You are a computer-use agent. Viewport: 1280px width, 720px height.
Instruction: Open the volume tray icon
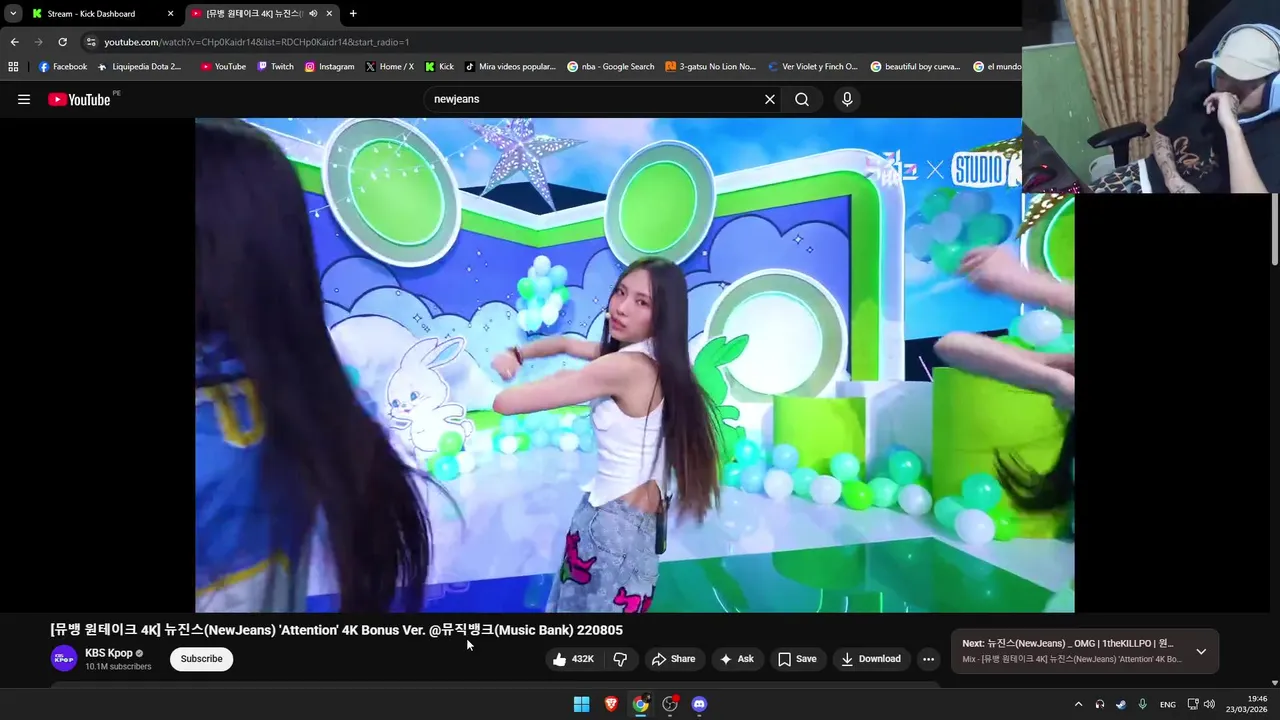click(x=1209, y=704)
